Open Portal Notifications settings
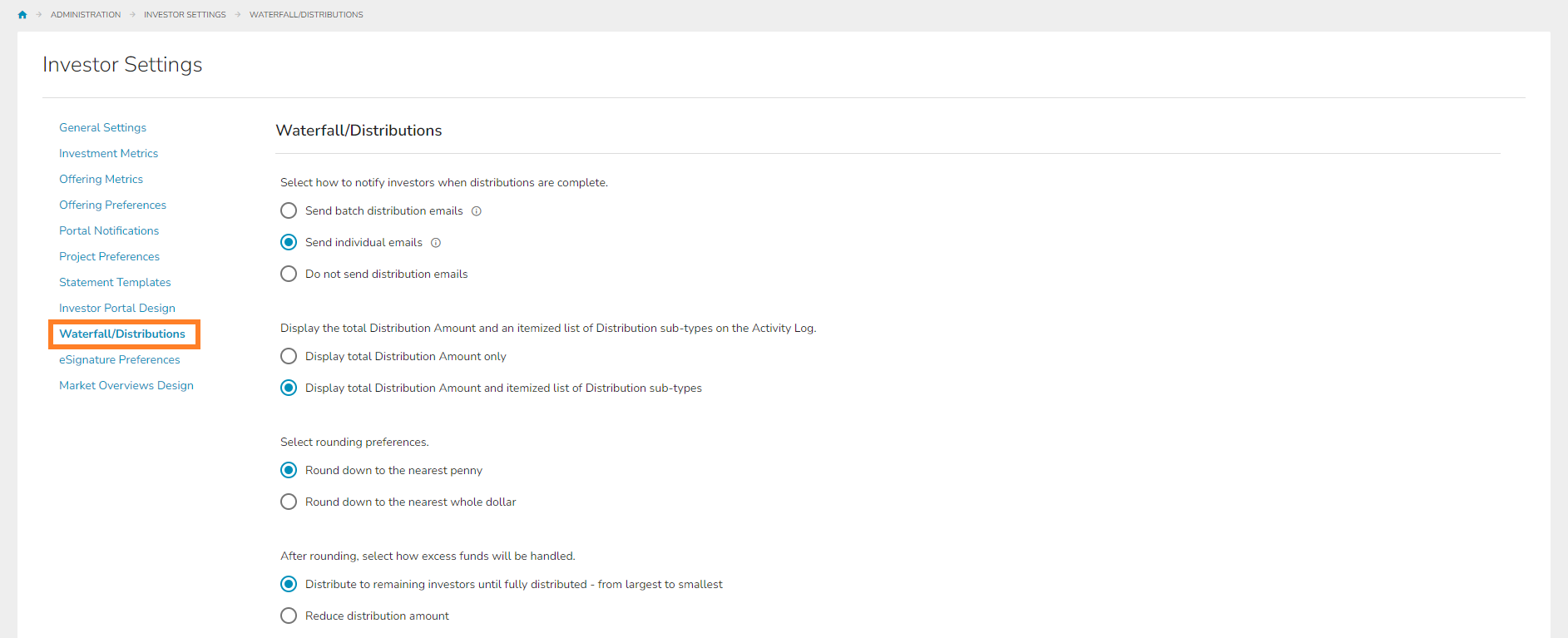The image size is (1568, 638). (109, 231)
